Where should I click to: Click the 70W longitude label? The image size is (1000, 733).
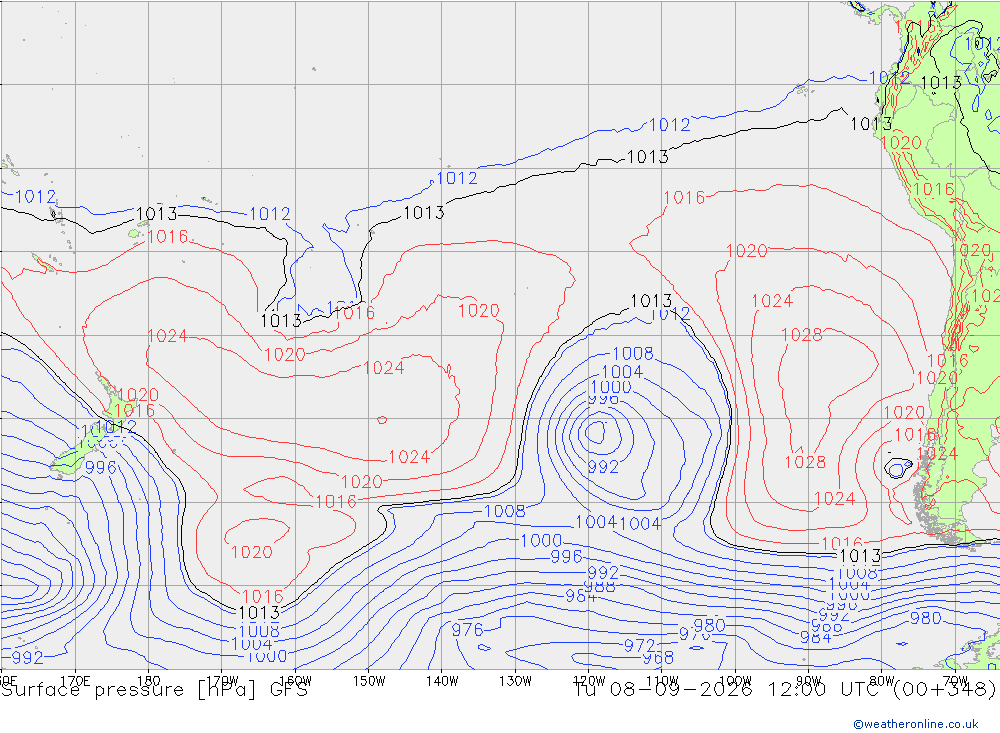(x=955, y=681)
